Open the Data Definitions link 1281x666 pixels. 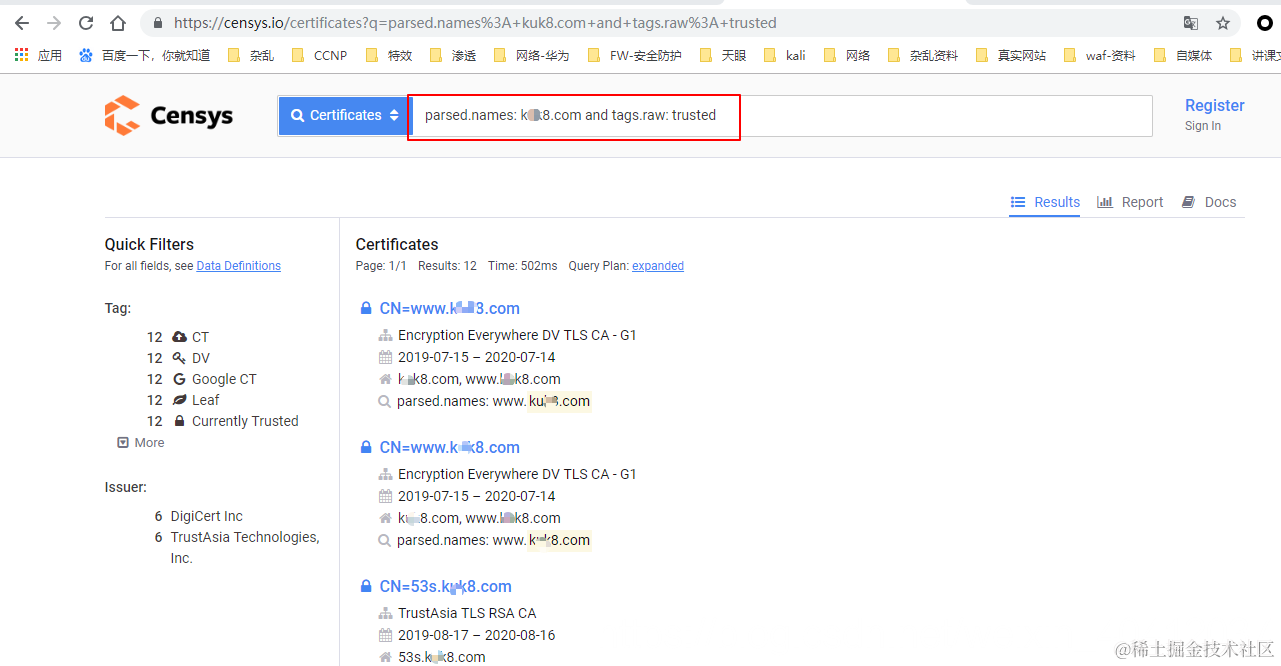(239, 266)
